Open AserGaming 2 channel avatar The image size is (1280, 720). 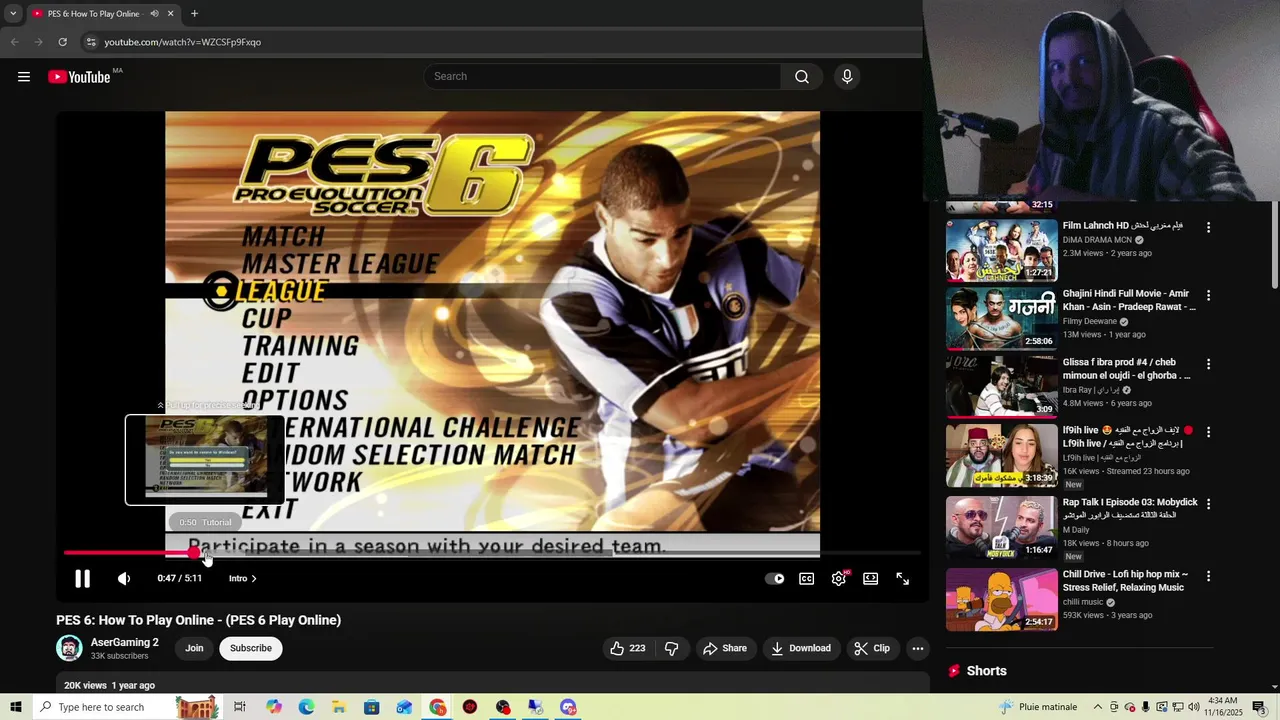(69, 648)
